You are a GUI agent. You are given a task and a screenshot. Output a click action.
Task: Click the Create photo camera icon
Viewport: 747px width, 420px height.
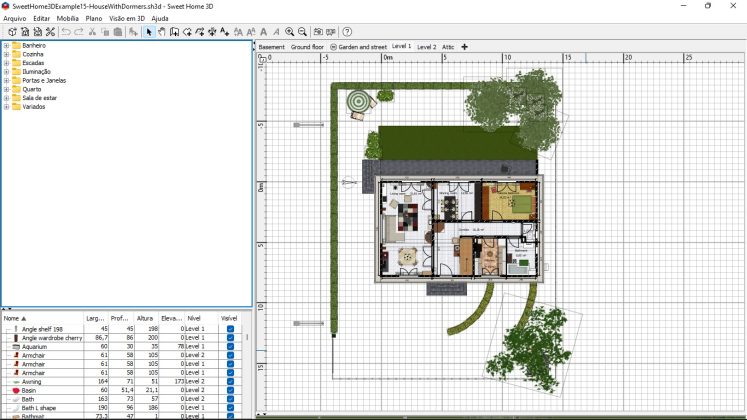pyautogui.click(x=318, y=32)
